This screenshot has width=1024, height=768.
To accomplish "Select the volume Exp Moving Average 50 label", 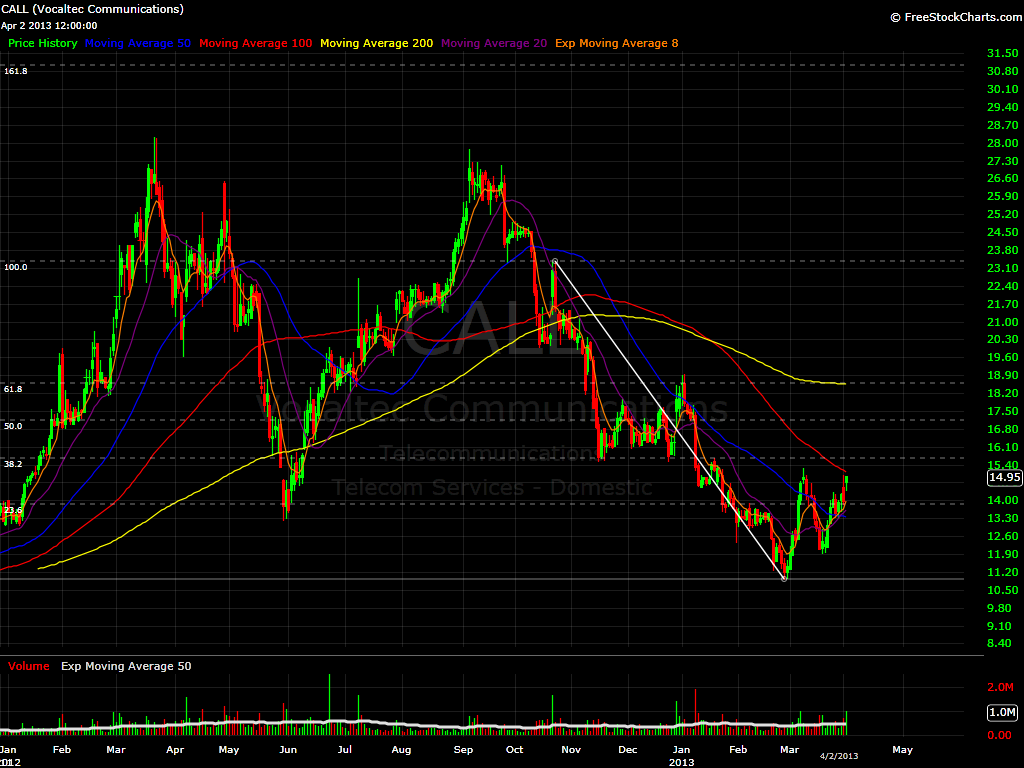I will coord(126,666).
